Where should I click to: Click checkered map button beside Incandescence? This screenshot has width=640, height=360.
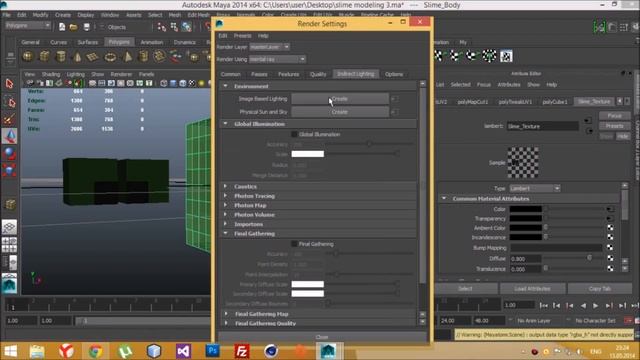coord(610,237)
